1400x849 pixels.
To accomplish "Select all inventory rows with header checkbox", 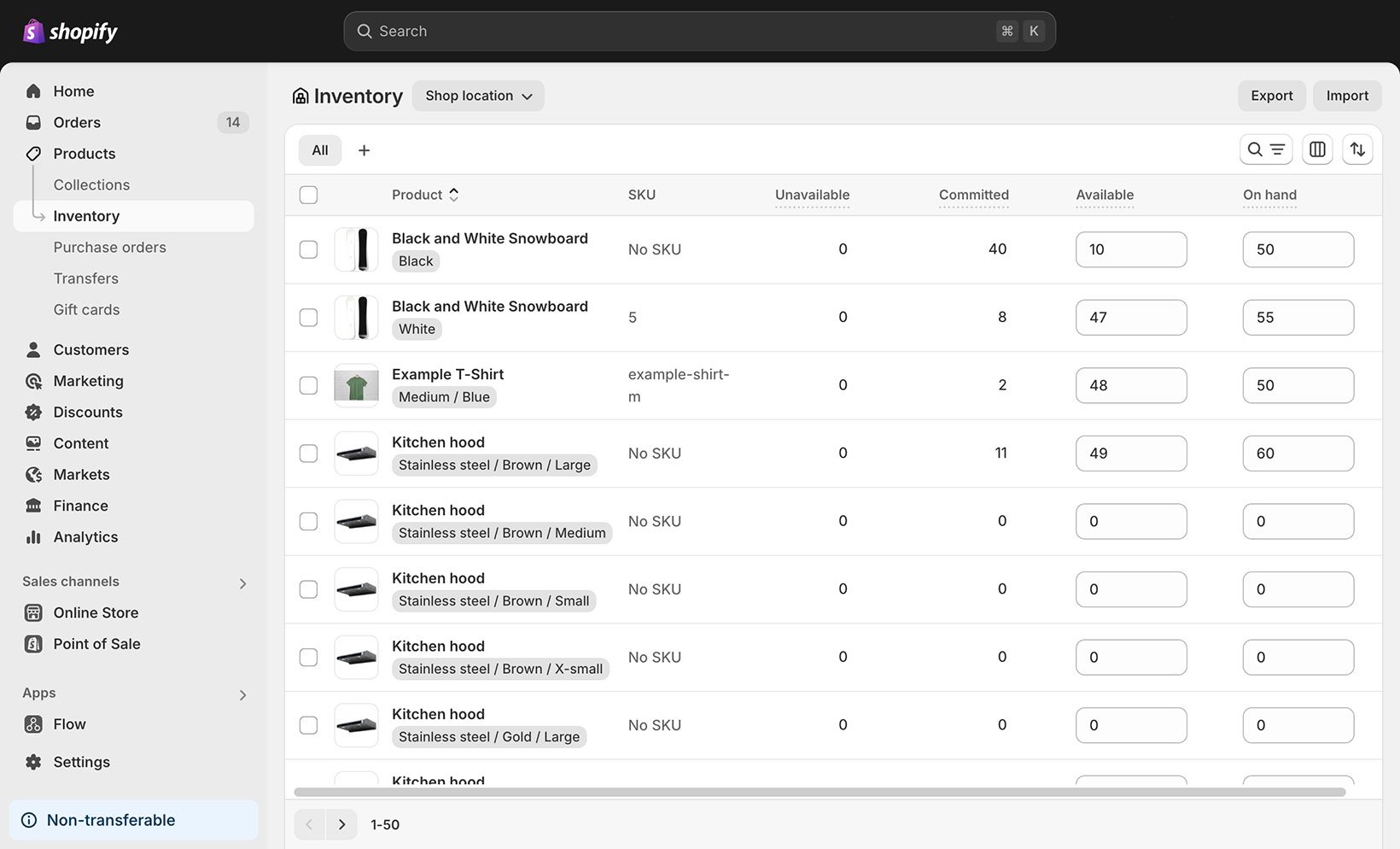I will click(x=308, y=195).
